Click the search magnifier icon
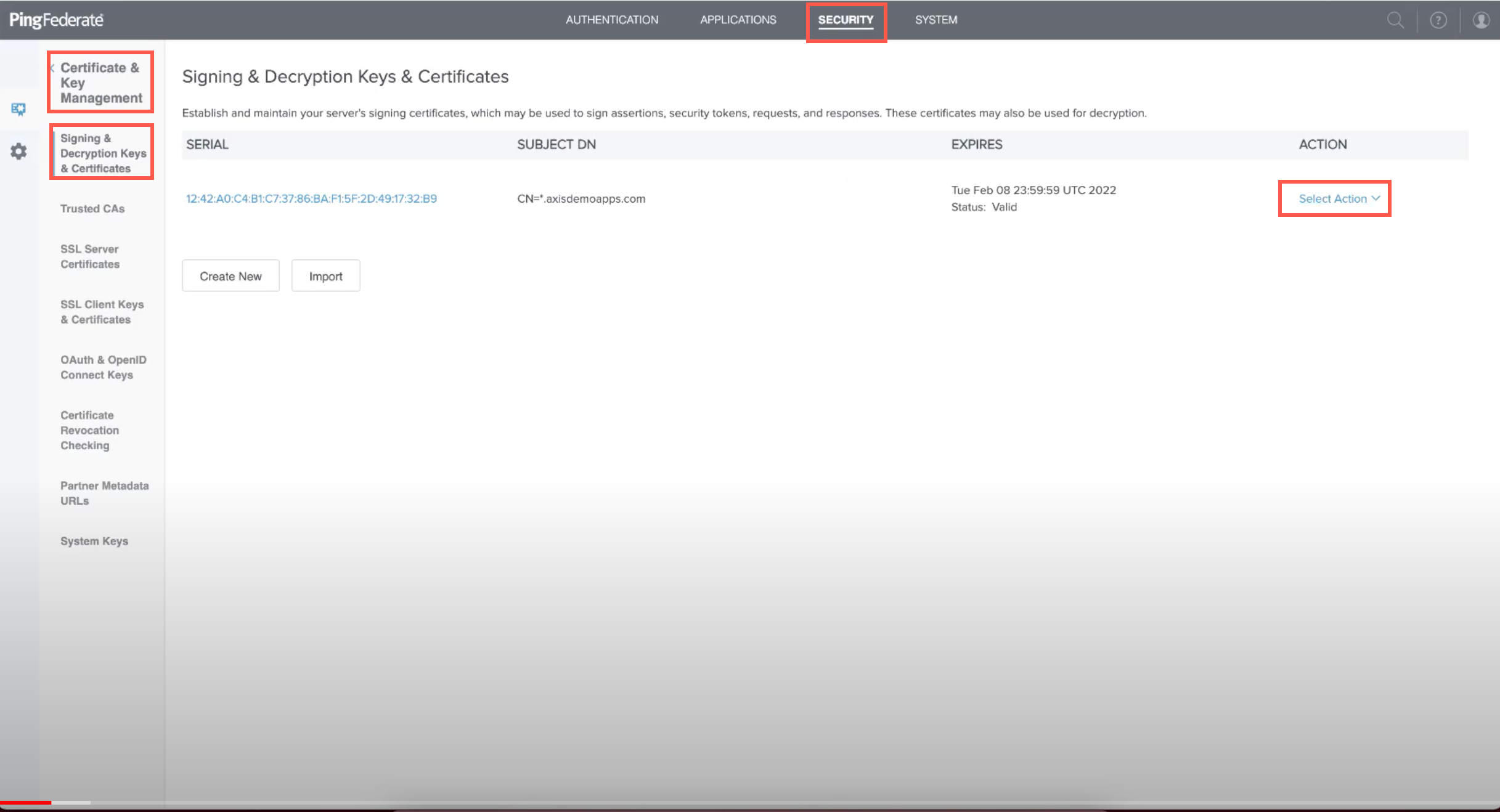 coord(1395,20)
